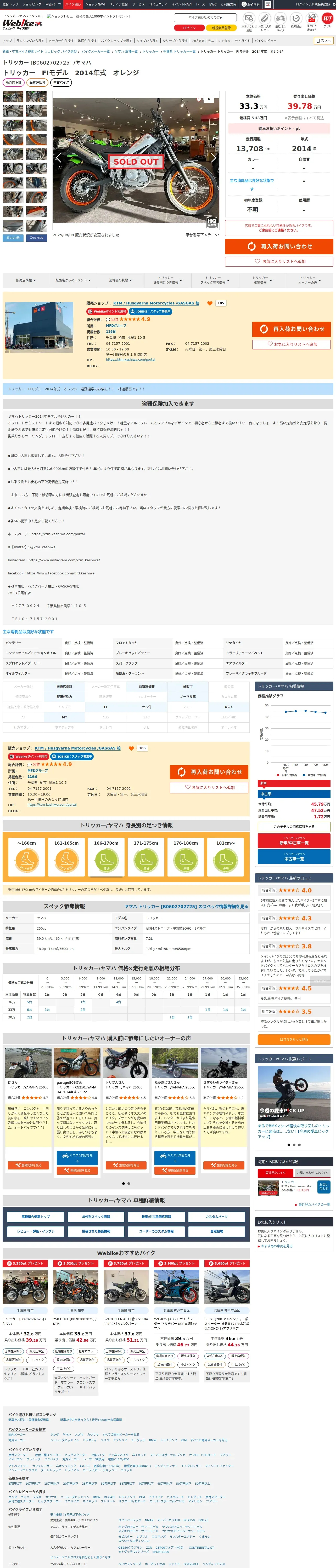Show the next photo with the right arrow
This screenshot has height=1568, width=336.
pos(214,157)
